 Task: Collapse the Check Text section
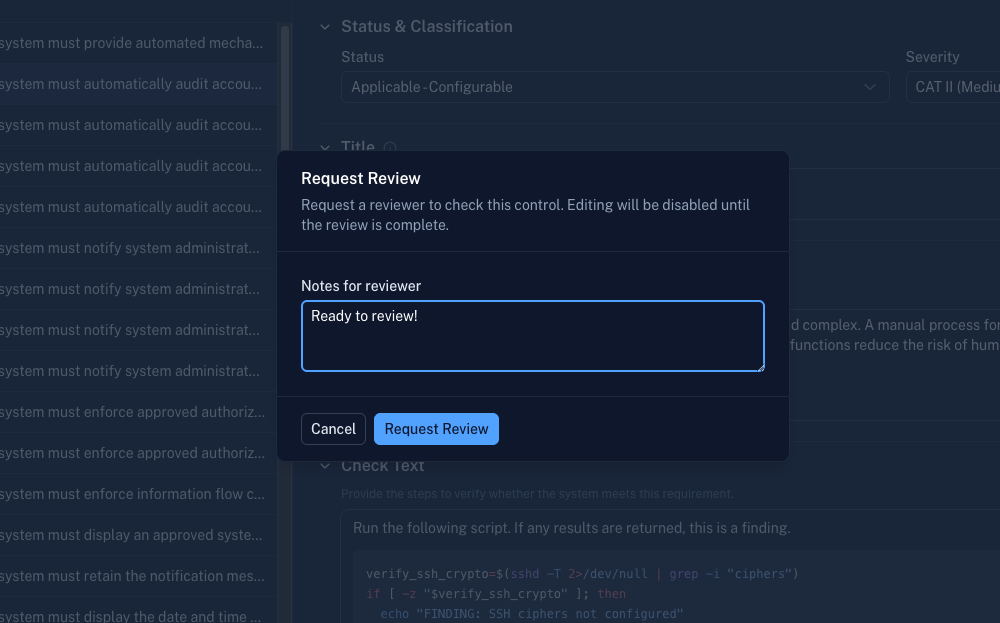(324, 465)
